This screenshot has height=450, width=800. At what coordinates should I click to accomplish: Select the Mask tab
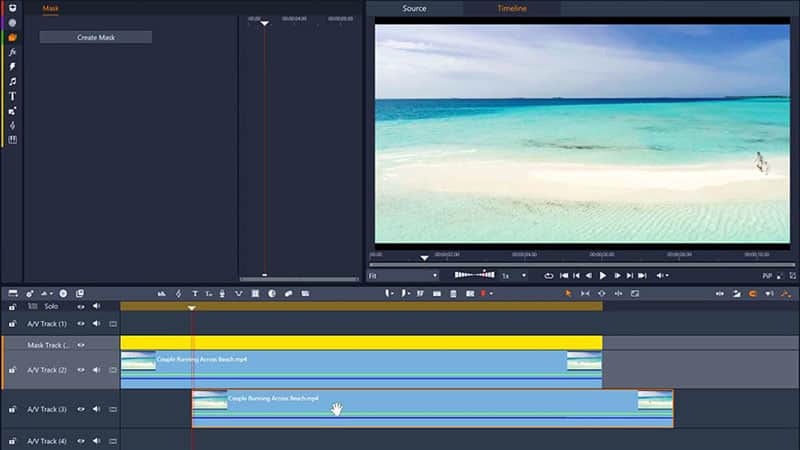point(50,8)
